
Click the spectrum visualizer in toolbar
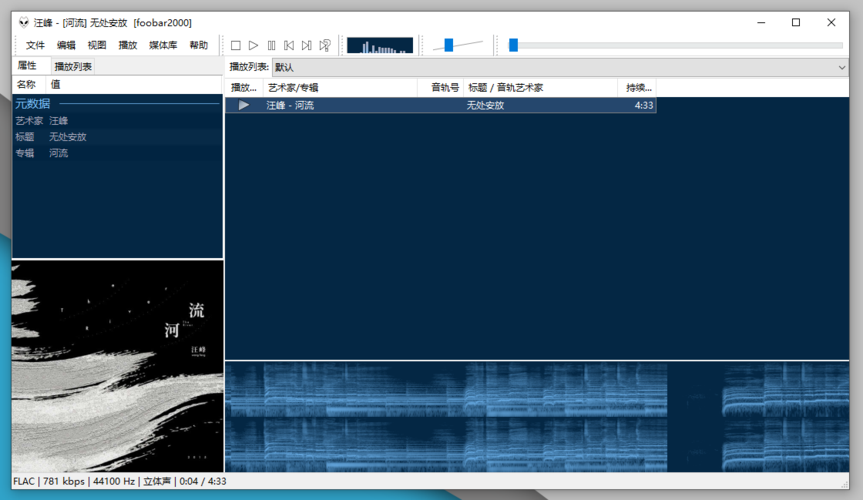click(380, 45)
